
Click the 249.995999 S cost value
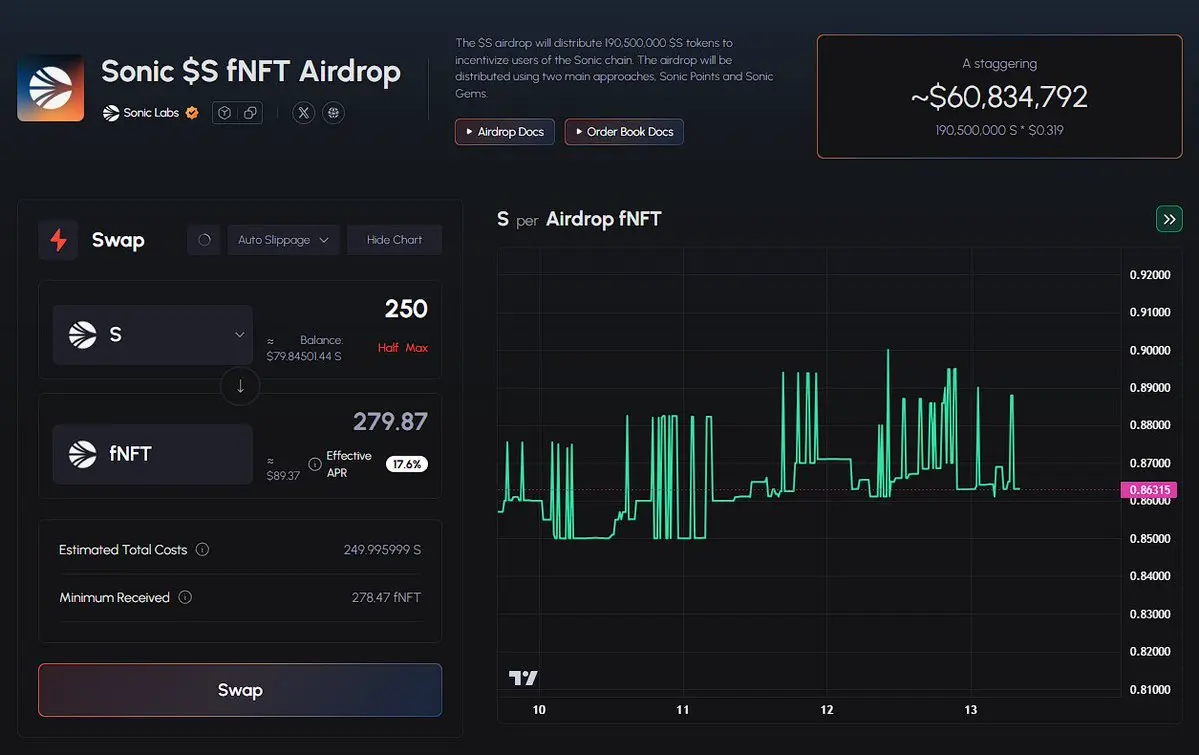tap(382, 549)
